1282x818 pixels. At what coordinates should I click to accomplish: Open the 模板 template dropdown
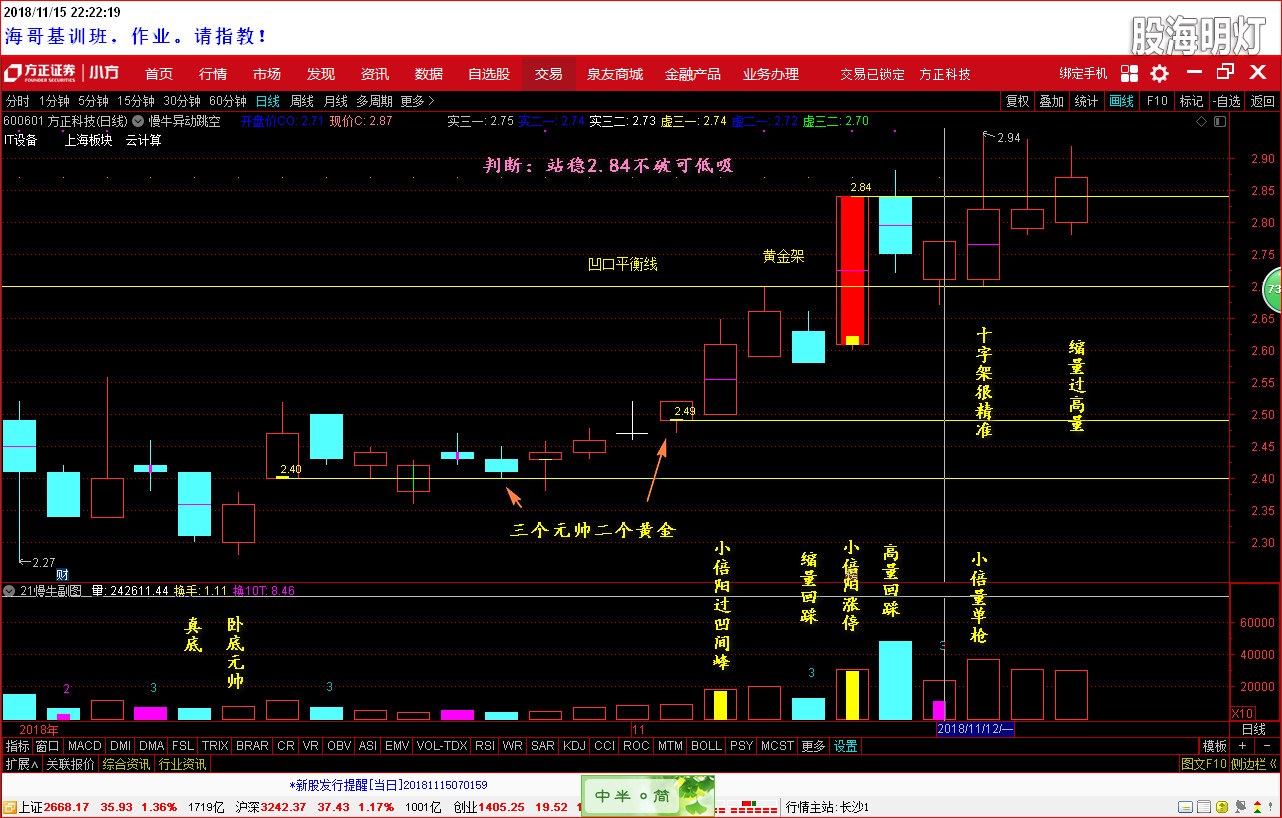click(1214, 746)
